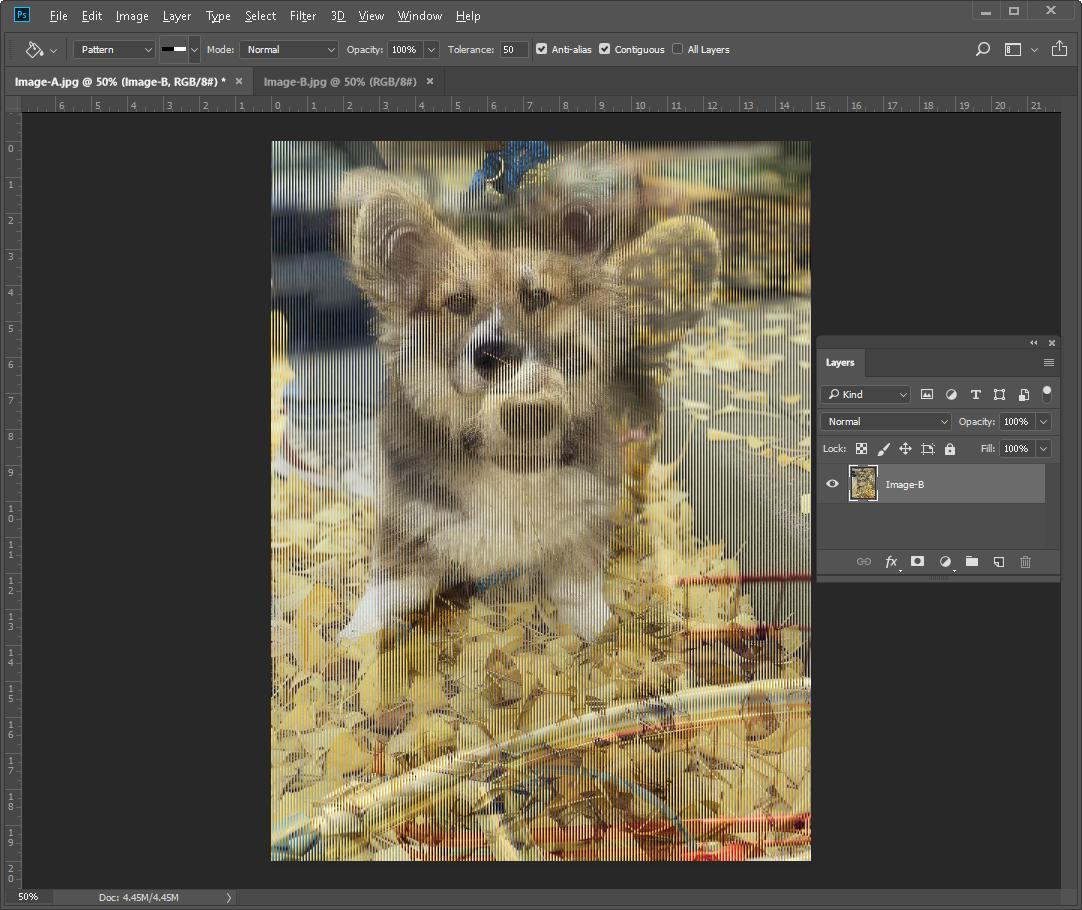Add a layer mask to Image-B
The width and height of the screenshot is (1082, 910).
[917, 562]
